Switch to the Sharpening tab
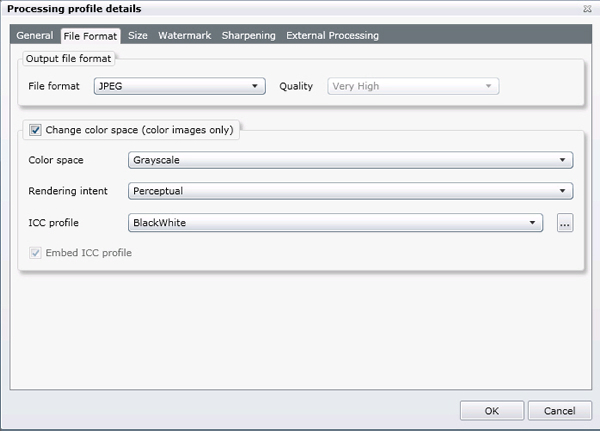This screenshot has width=600, height=431. (248, 36)
